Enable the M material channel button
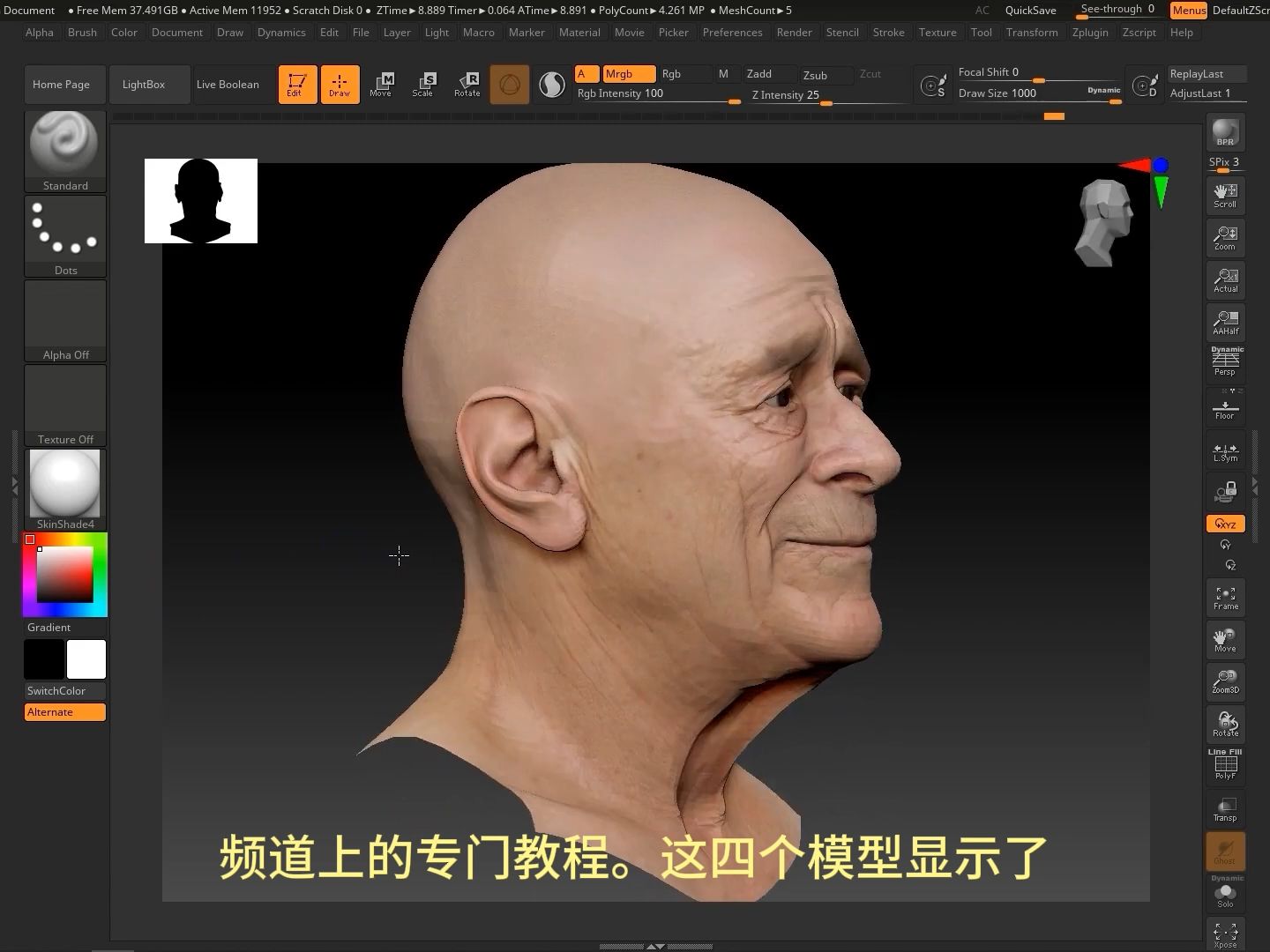This screenshot has height=952, width=1270. tap(723, 74)
